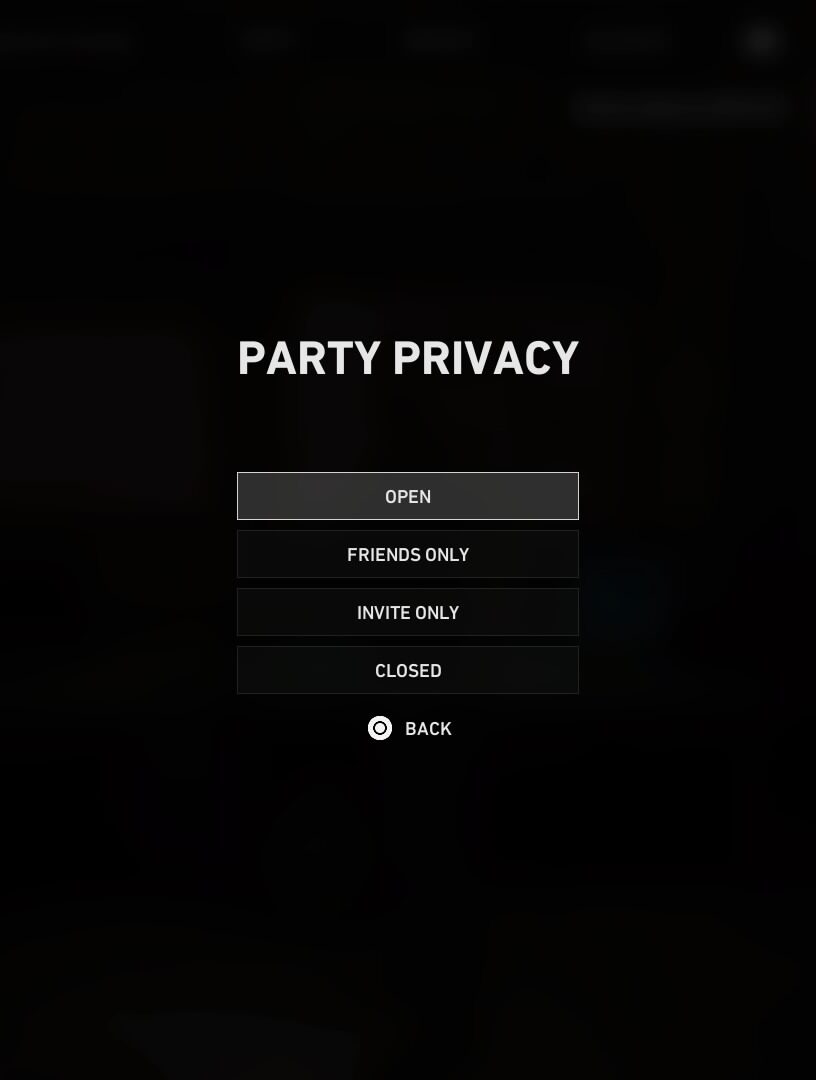This screenshot has height=1080, width=816.
Task: Make the party Invite Only
Action: pos(408,612)
